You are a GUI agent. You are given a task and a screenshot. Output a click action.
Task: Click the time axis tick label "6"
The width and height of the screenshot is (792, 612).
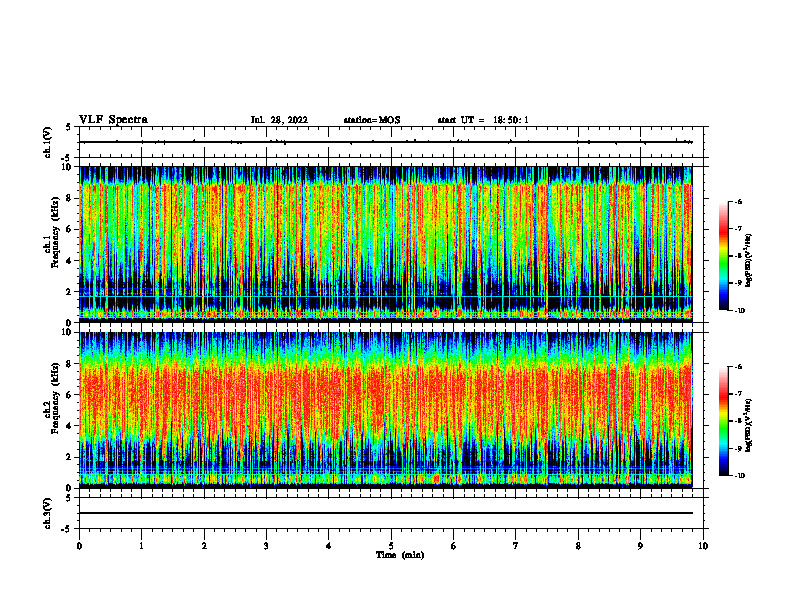point(454,546)
